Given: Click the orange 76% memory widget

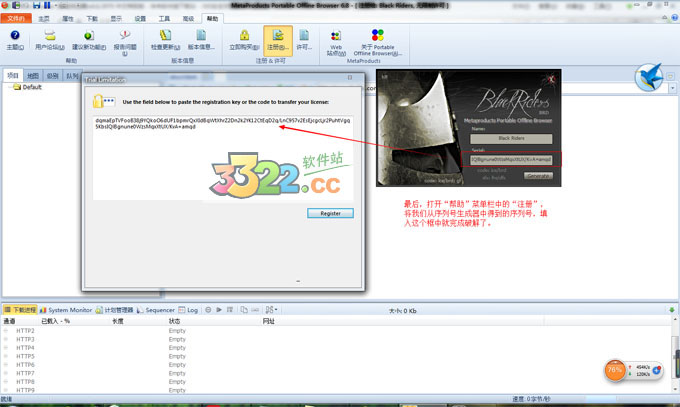Looking at the screenshot, I should click(615, 370).
